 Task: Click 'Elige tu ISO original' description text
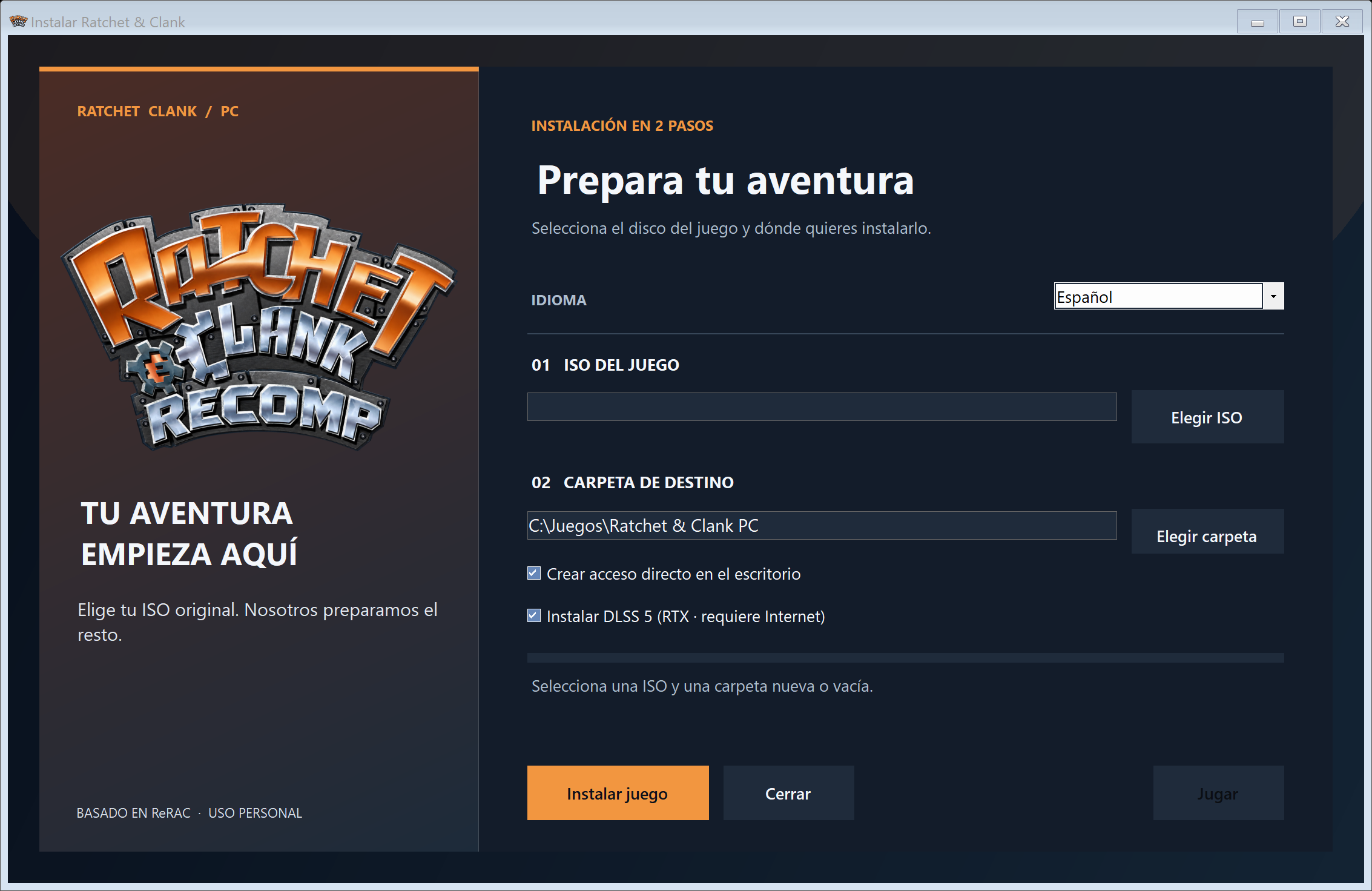pyautogui.click(x=257, y=622)
